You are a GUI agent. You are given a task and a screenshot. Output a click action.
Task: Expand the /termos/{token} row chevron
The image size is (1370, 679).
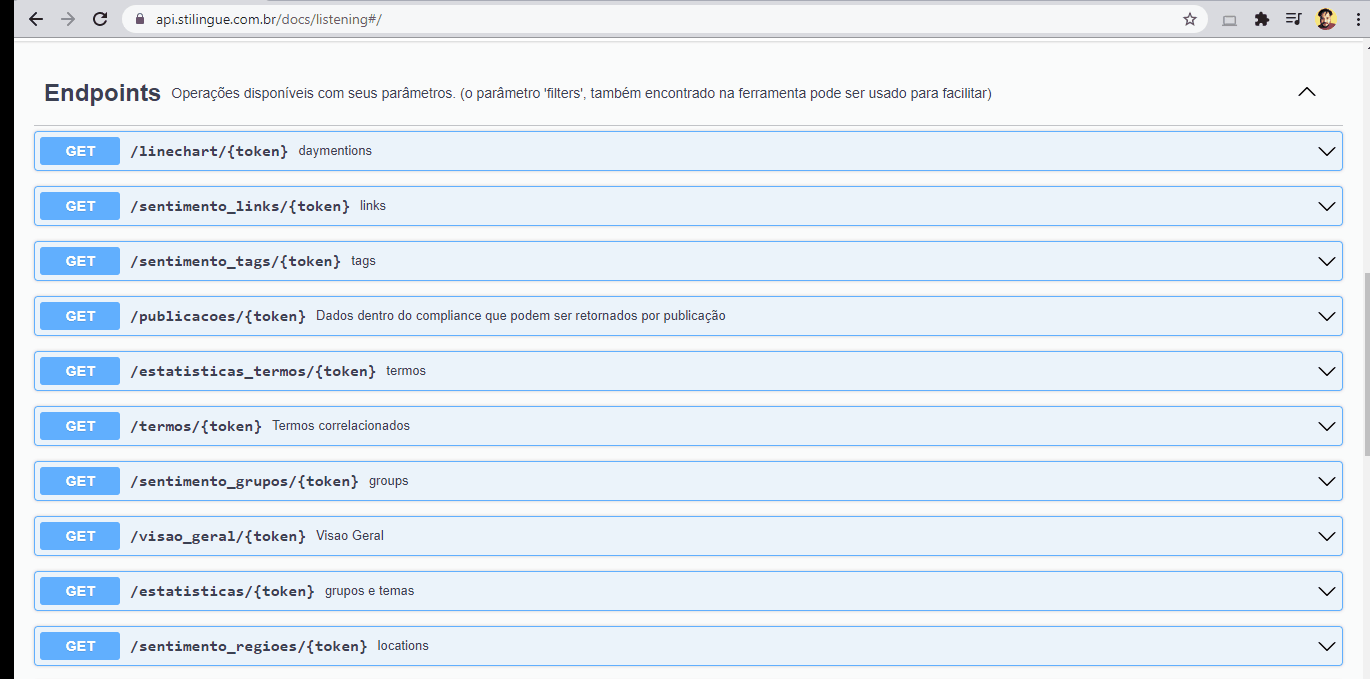[x=1327, y=426]
